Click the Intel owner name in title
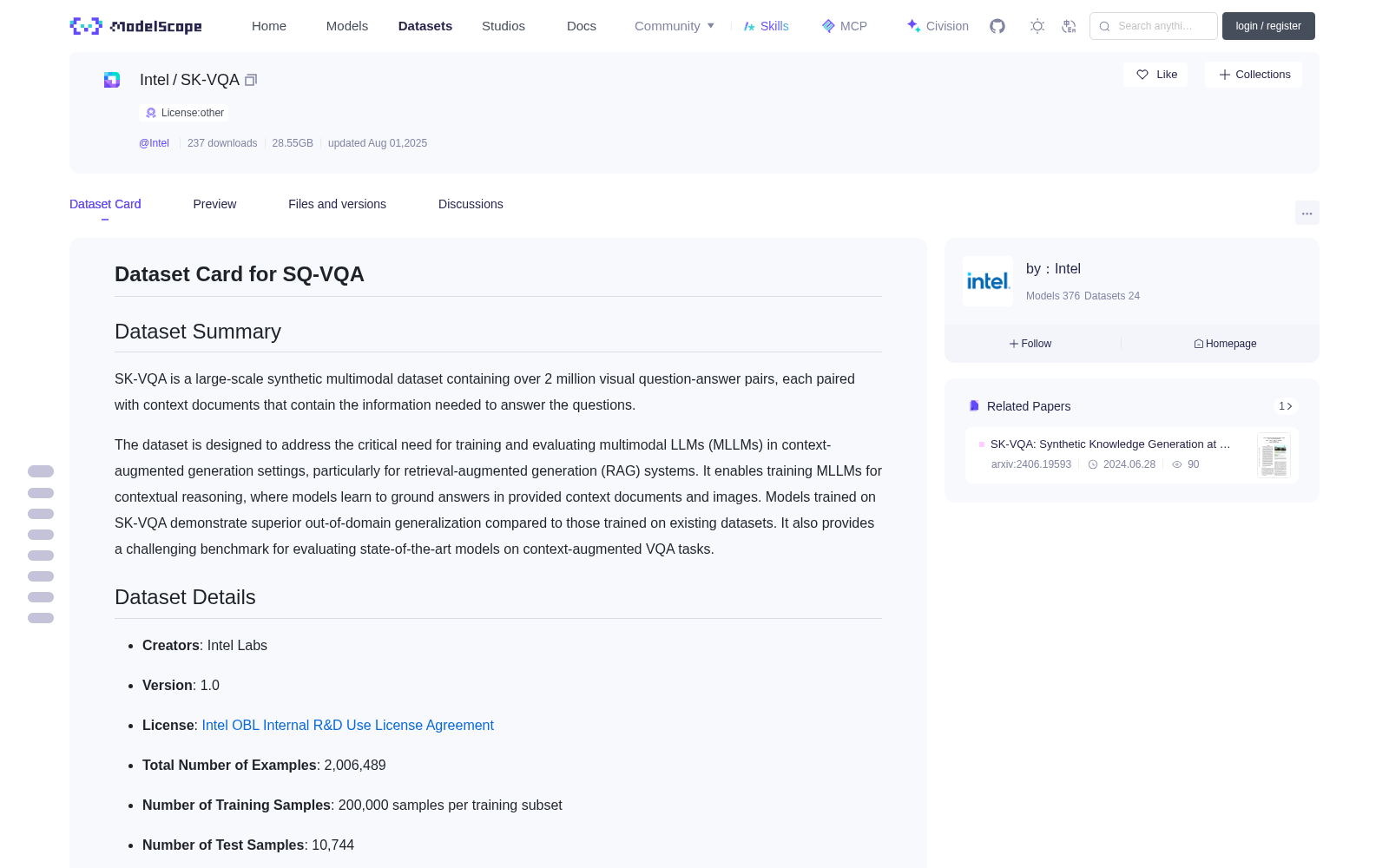Screen dimensions: 1389x868 coord(155,80)
